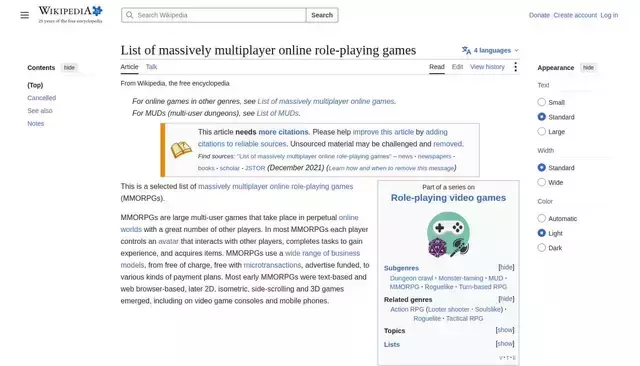Click the more citations link
The width and height of the screenshot is (640, 366).
click(283, 132)
